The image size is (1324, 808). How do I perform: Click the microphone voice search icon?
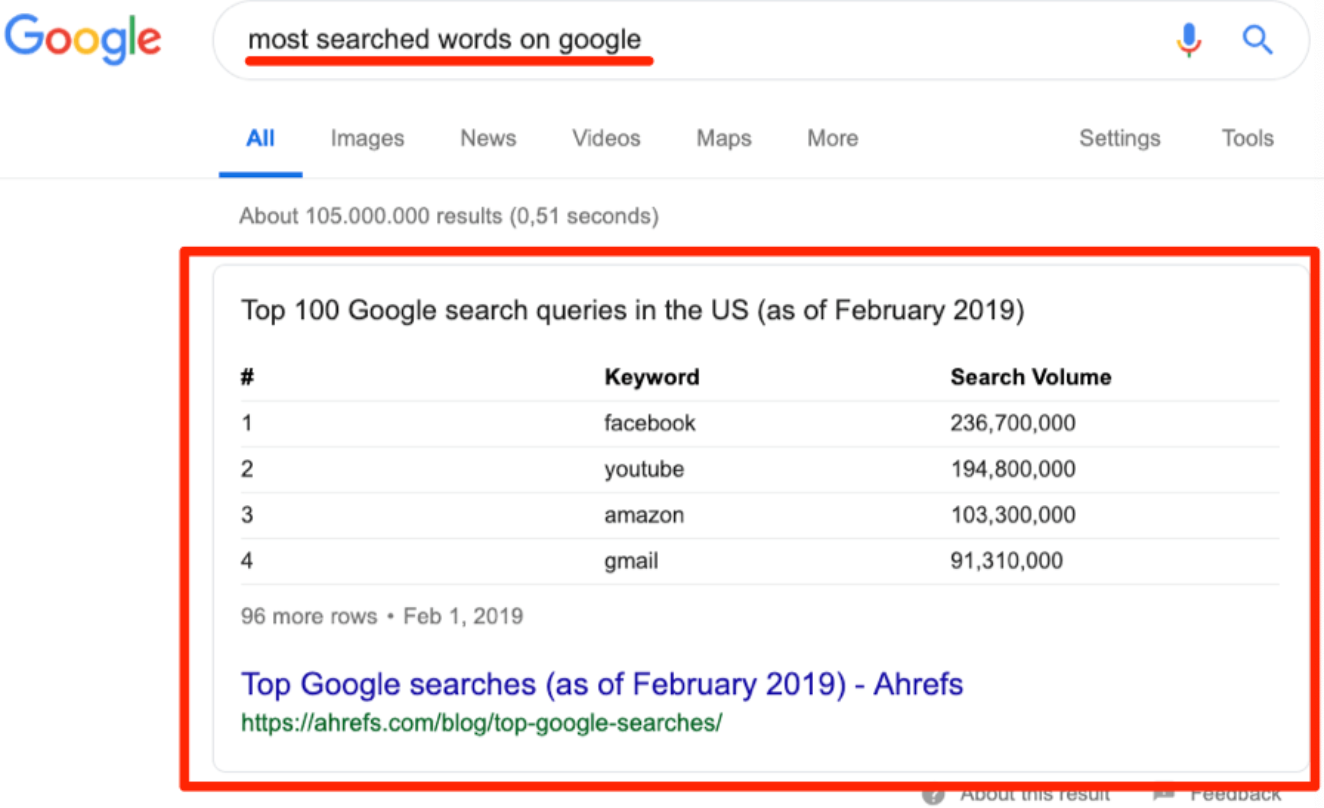point(1189,40)
